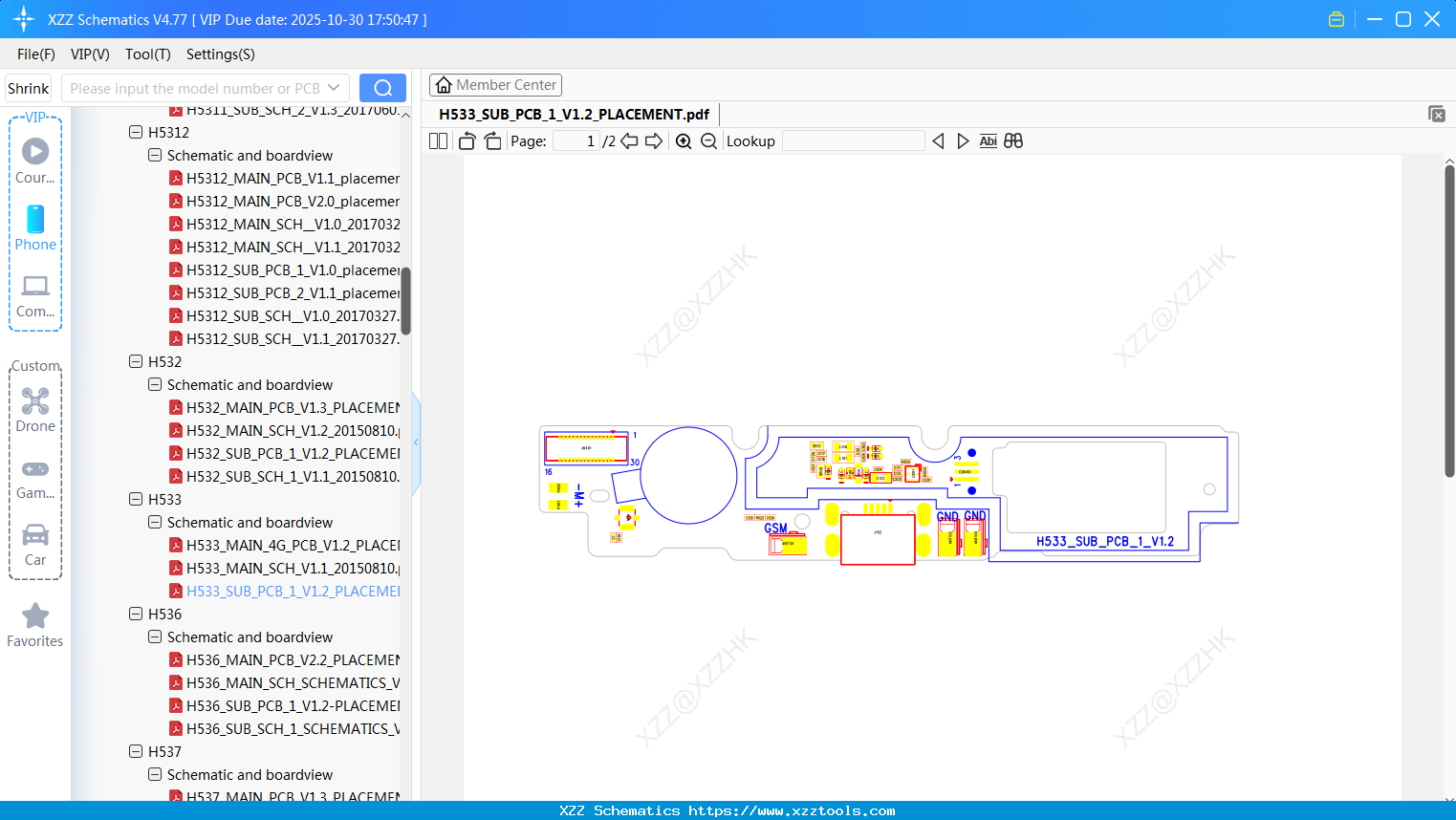Open the Favorites star
Image resolution: width=1456 pixels, height=820 pixels.
coord(35,616)
